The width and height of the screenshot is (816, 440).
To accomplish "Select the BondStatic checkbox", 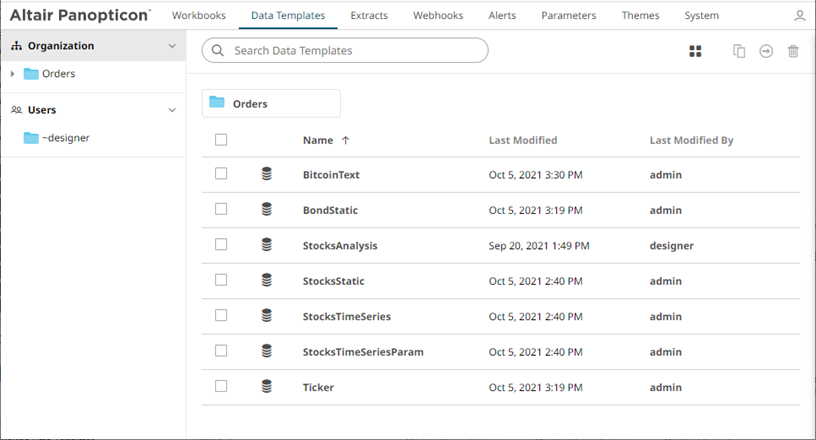I will (221, 210).
